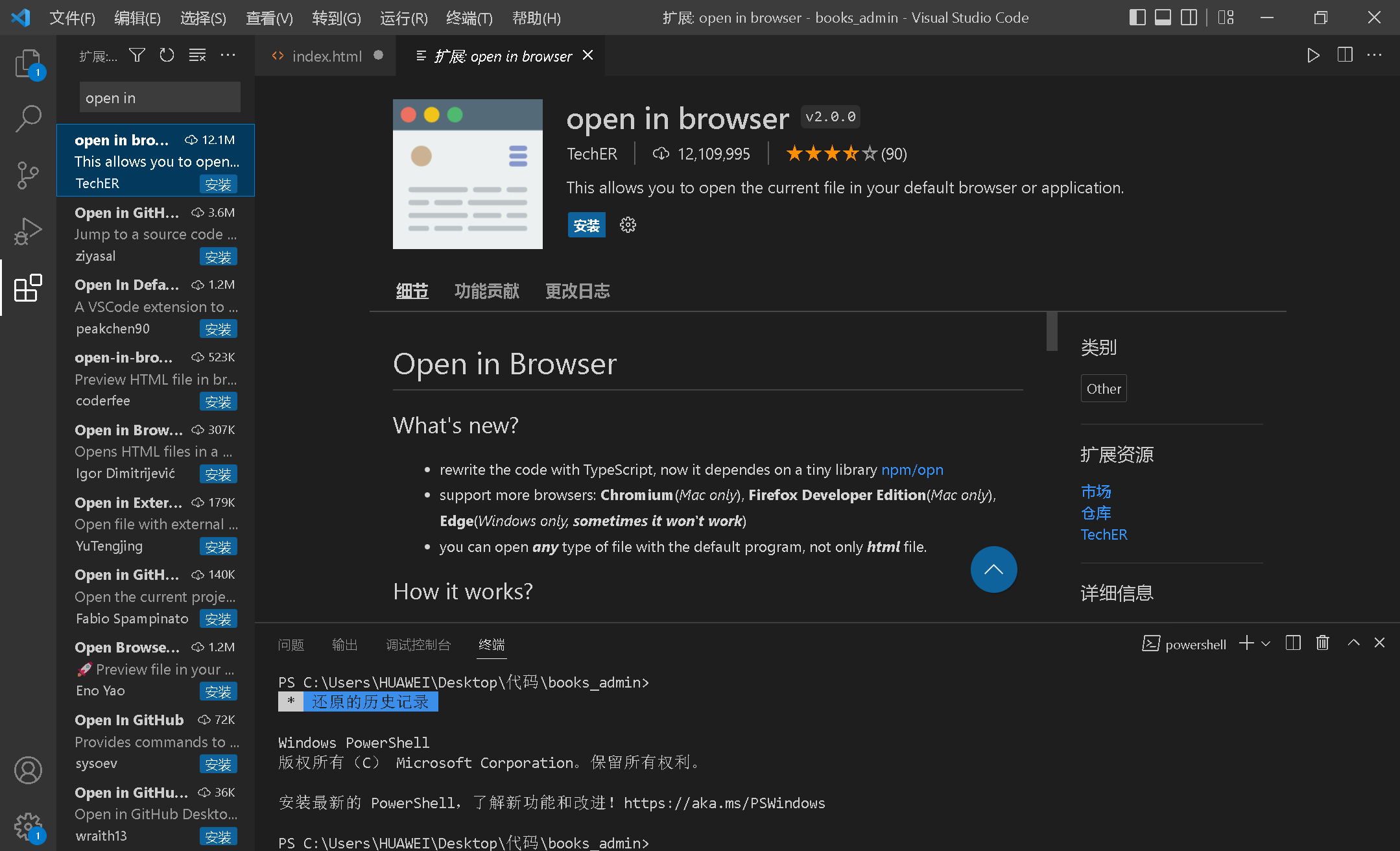This screenshot has width=1400, height=851.
Task: Split the terminal
Action: pyautogui.click(x=1293, y=643)
